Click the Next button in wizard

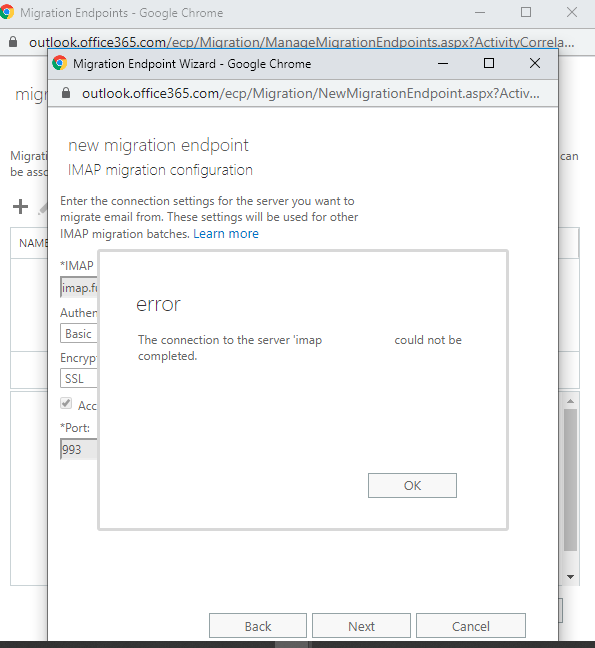(361, 626)
